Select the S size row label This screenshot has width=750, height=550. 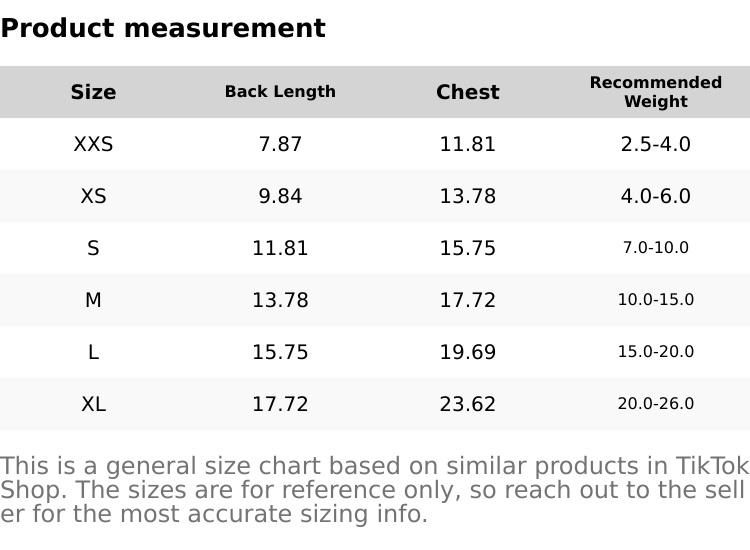click(93, 248)
